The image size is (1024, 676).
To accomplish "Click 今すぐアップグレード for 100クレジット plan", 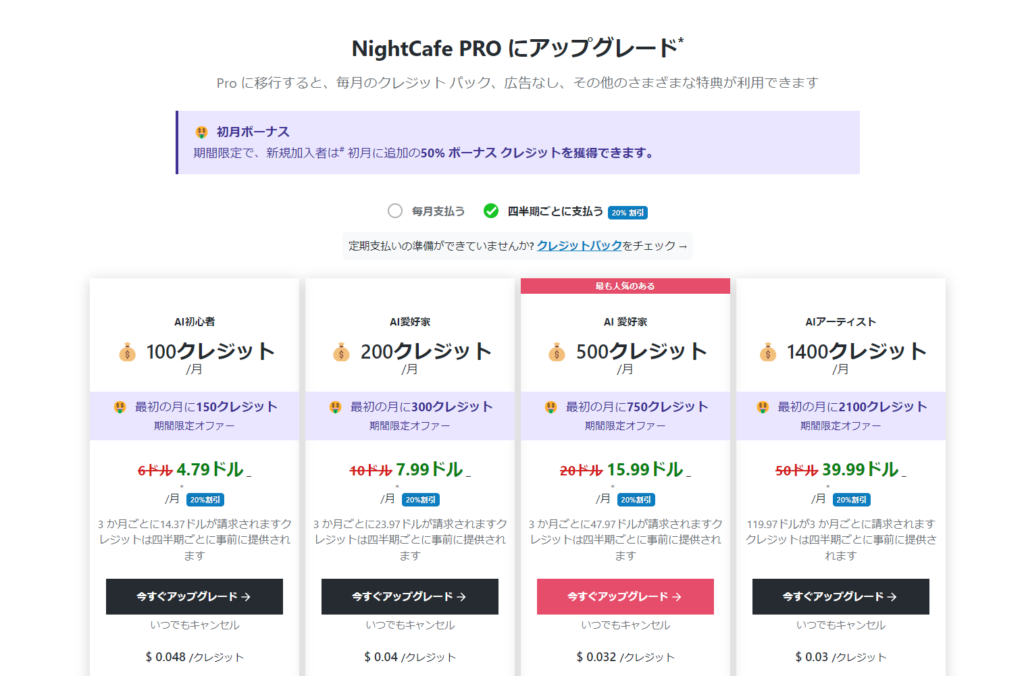I will click(x=194, y=596).
